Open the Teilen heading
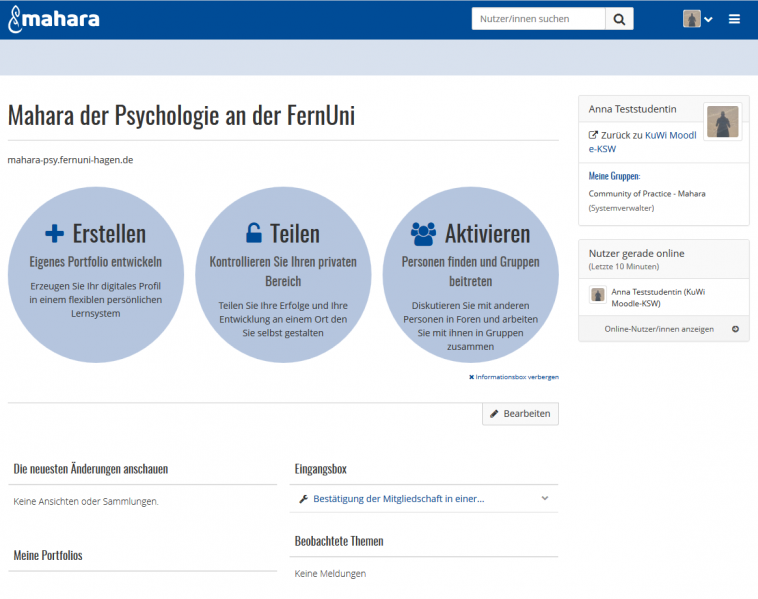 295,234
